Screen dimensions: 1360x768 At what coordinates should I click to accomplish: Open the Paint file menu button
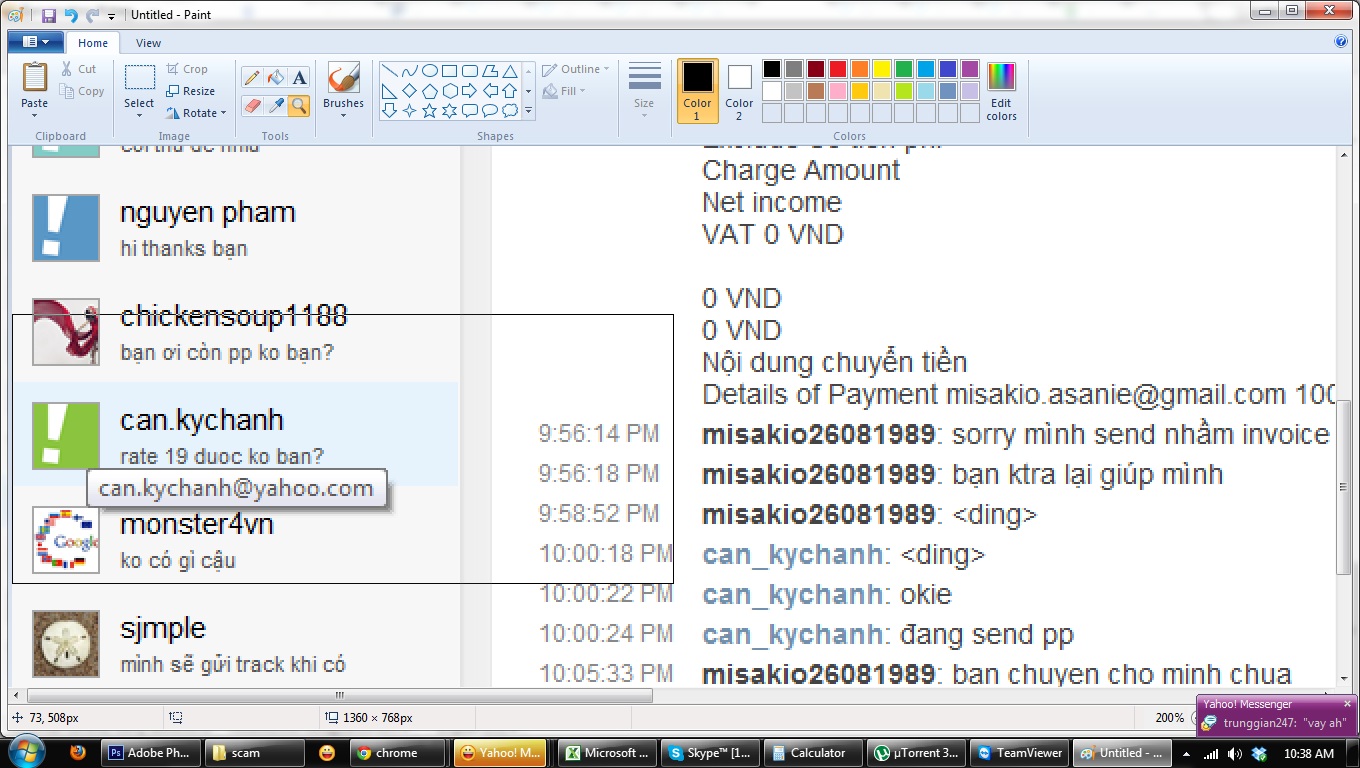click(x=36, y=42)
